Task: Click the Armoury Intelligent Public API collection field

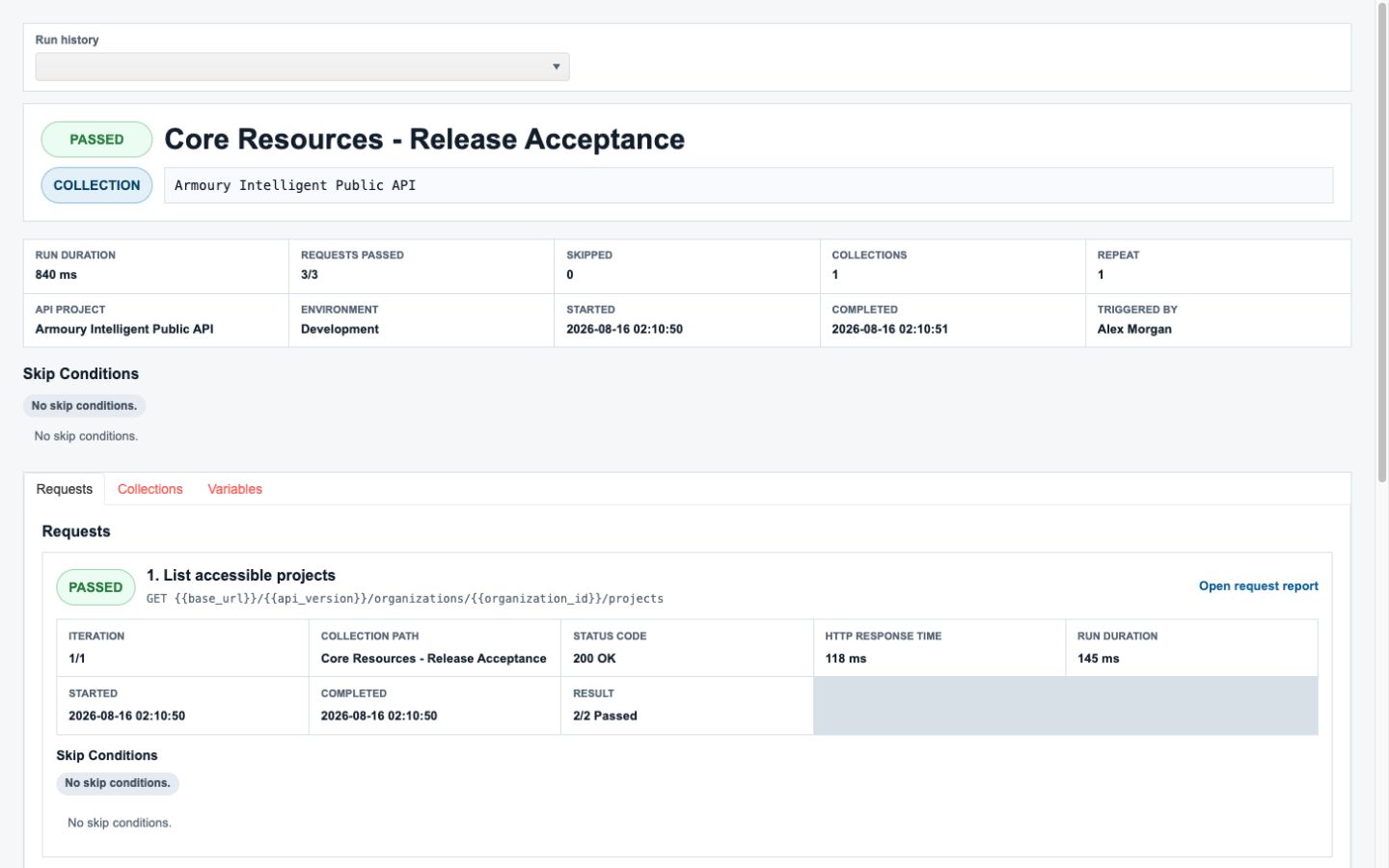Action: click(749, 185)
